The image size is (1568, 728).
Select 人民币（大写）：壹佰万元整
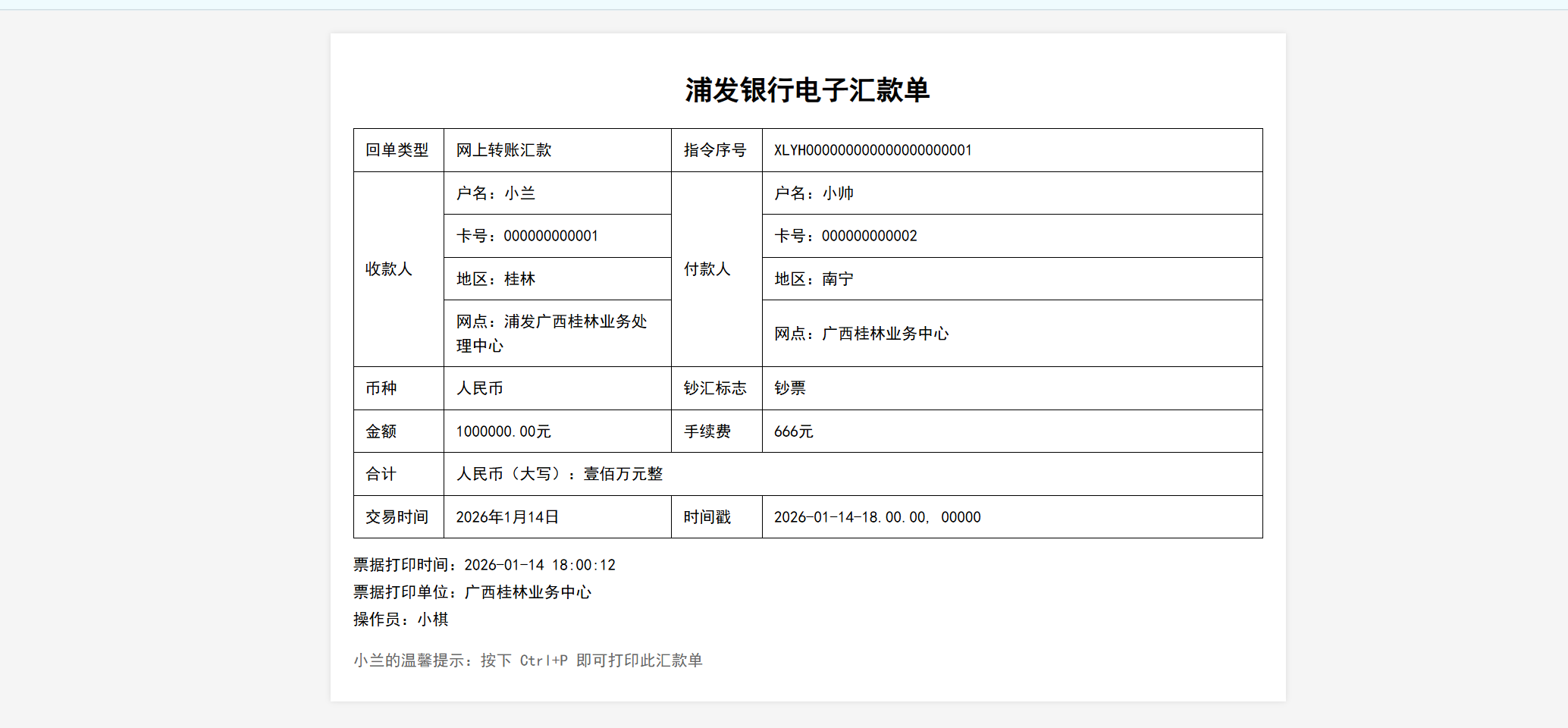pyautogui.click(x=854, y=474)
